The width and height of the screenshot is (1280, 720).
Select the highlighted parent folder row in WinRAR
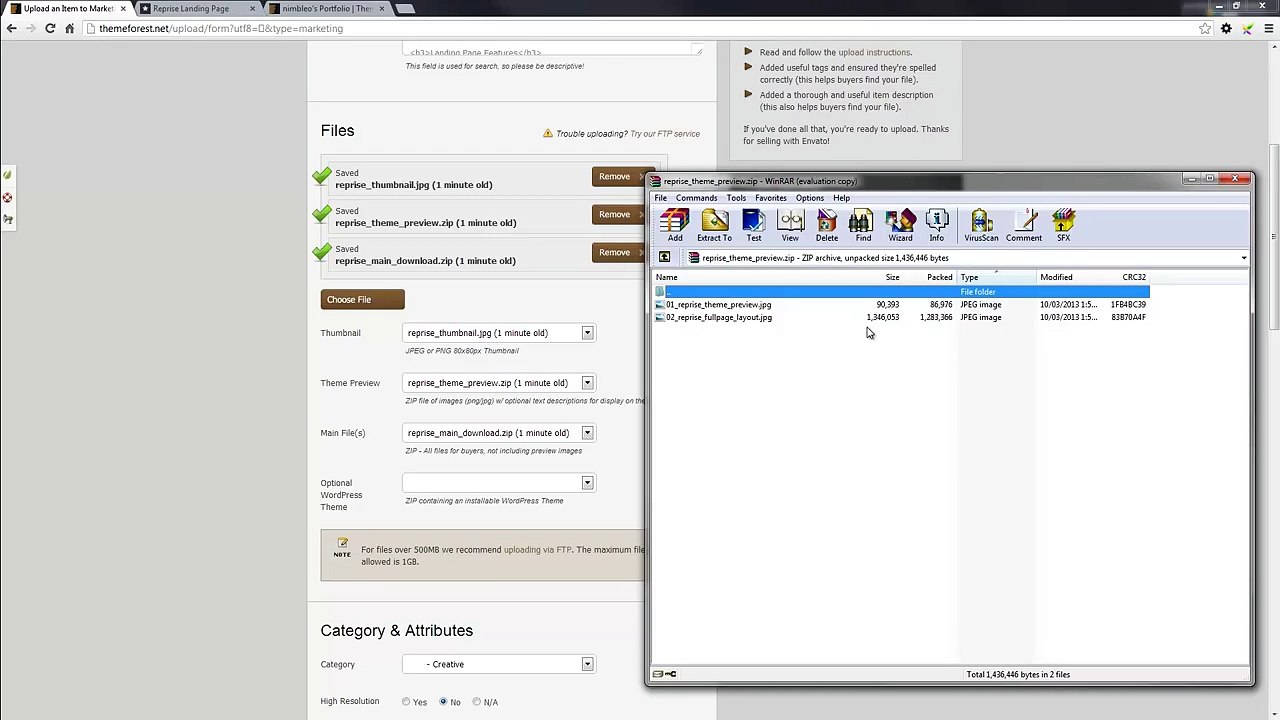[902, 292]
